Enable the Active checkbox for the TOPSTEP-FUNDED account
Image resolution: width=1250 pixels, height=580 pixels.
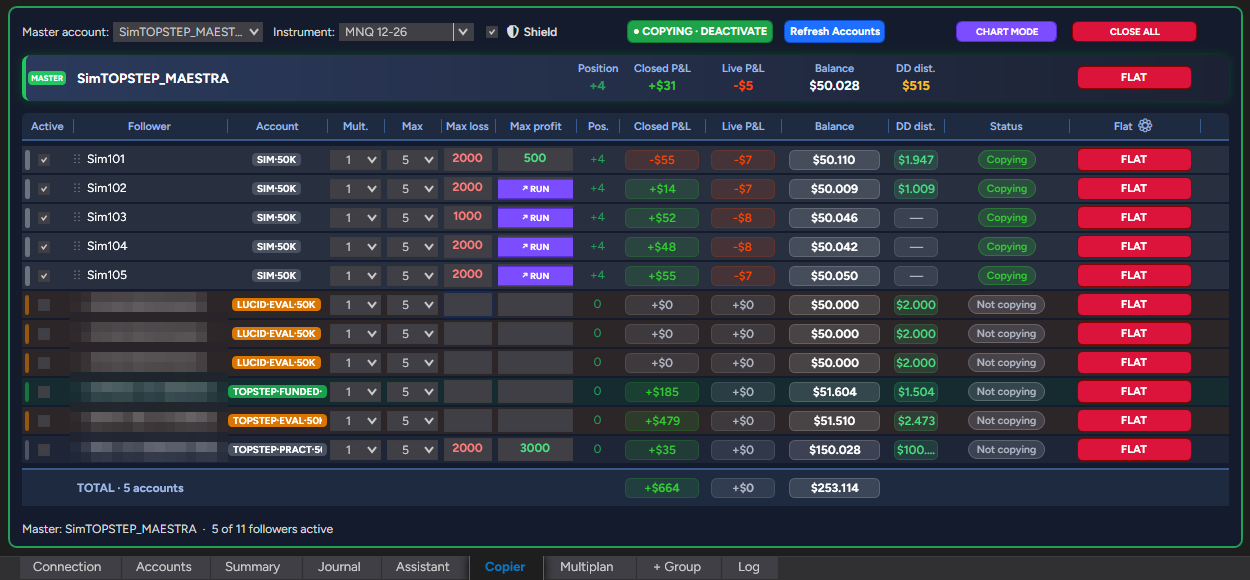point(44,392)
